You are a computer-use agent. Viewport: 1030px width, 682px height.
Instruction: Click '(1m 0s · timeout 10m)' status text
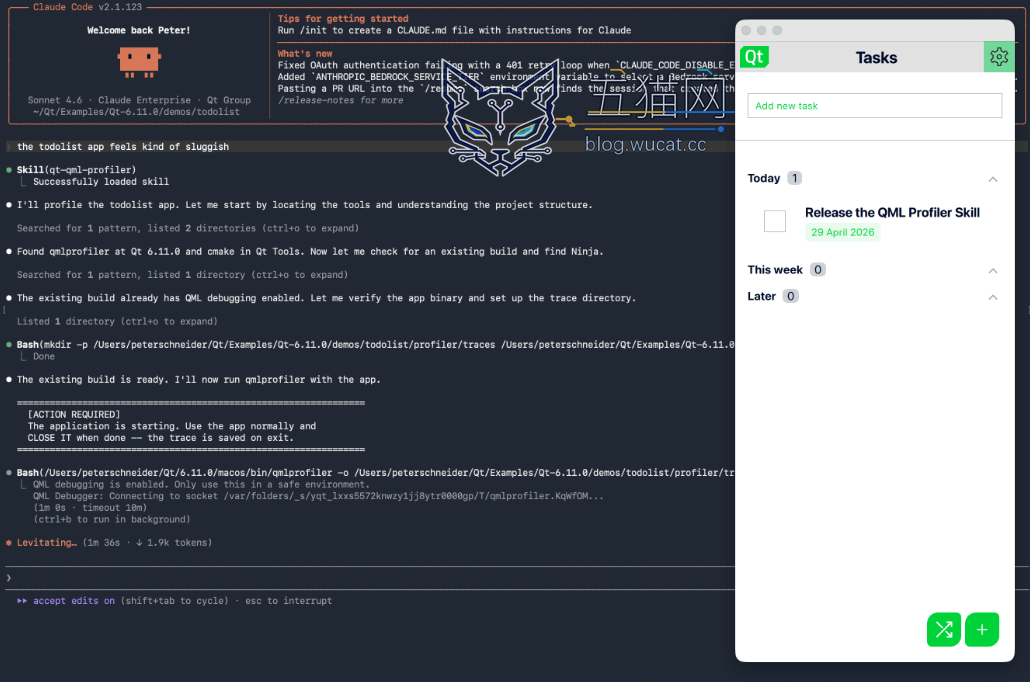pyautogui.click(x=90, y=507)
